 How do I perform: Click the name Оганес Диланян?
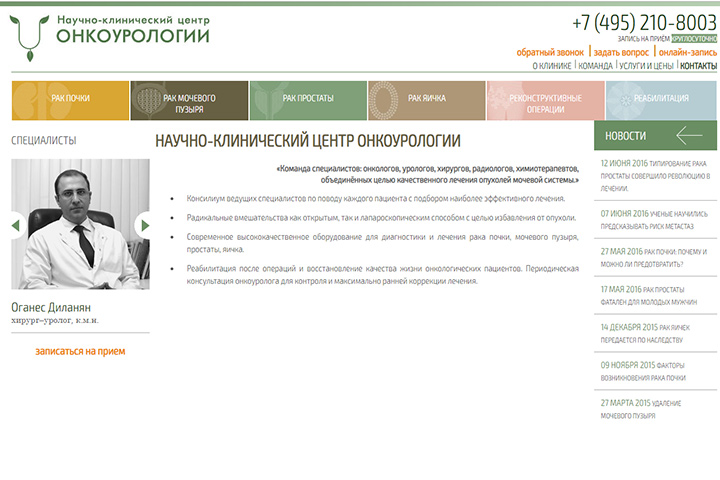(51, 307)
